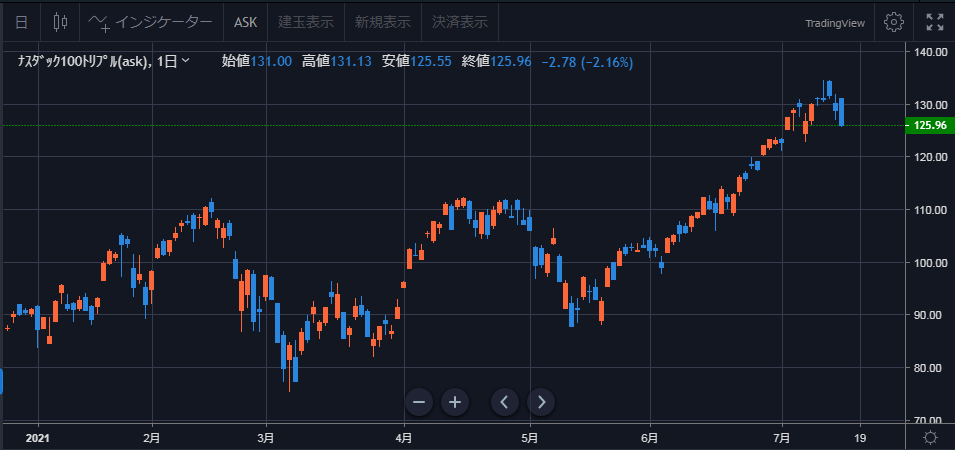Click the 高値131.13 high value

point(337,62)
